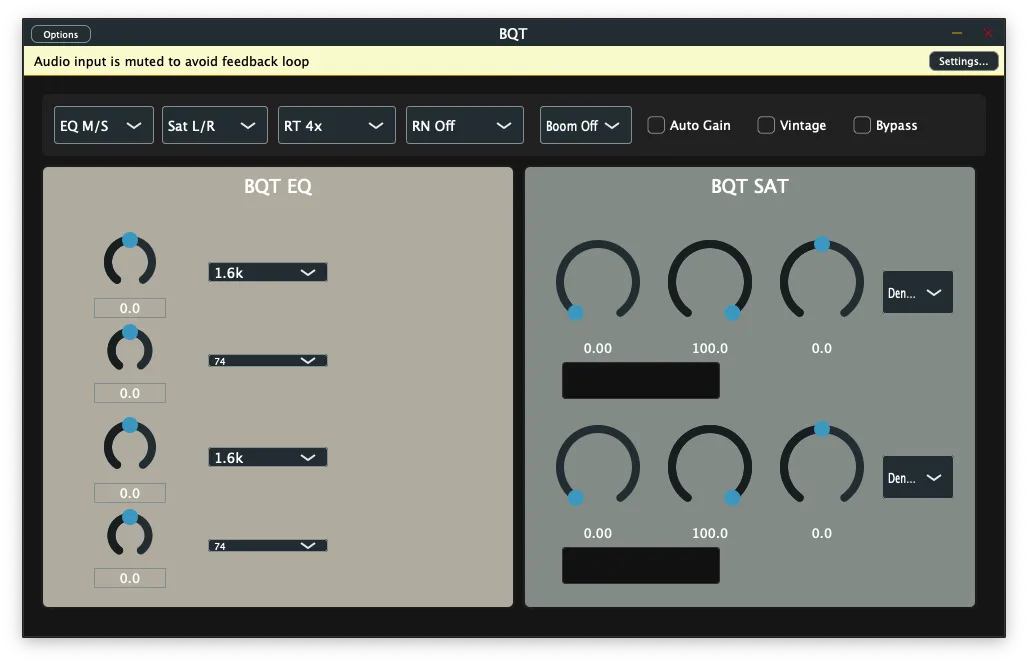The image size is (1028, 664).
Task: Click the lower SAT 0.00 value label
Action: pos(598,533)
